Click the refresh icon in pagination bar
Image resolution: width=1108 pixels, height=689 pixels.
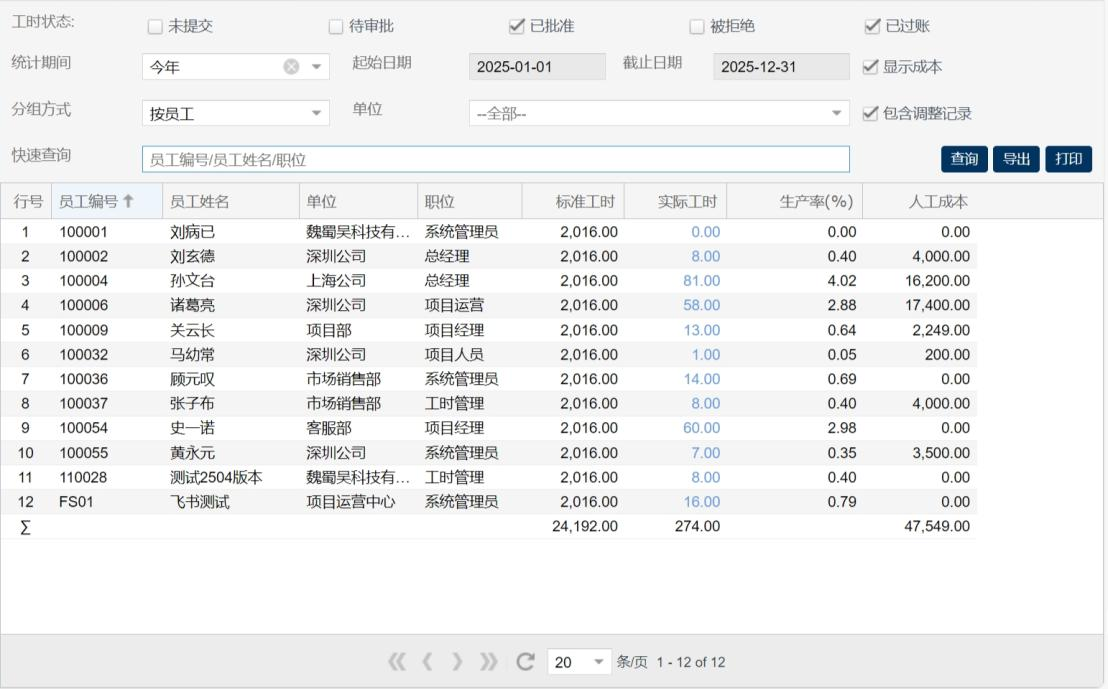524,662
